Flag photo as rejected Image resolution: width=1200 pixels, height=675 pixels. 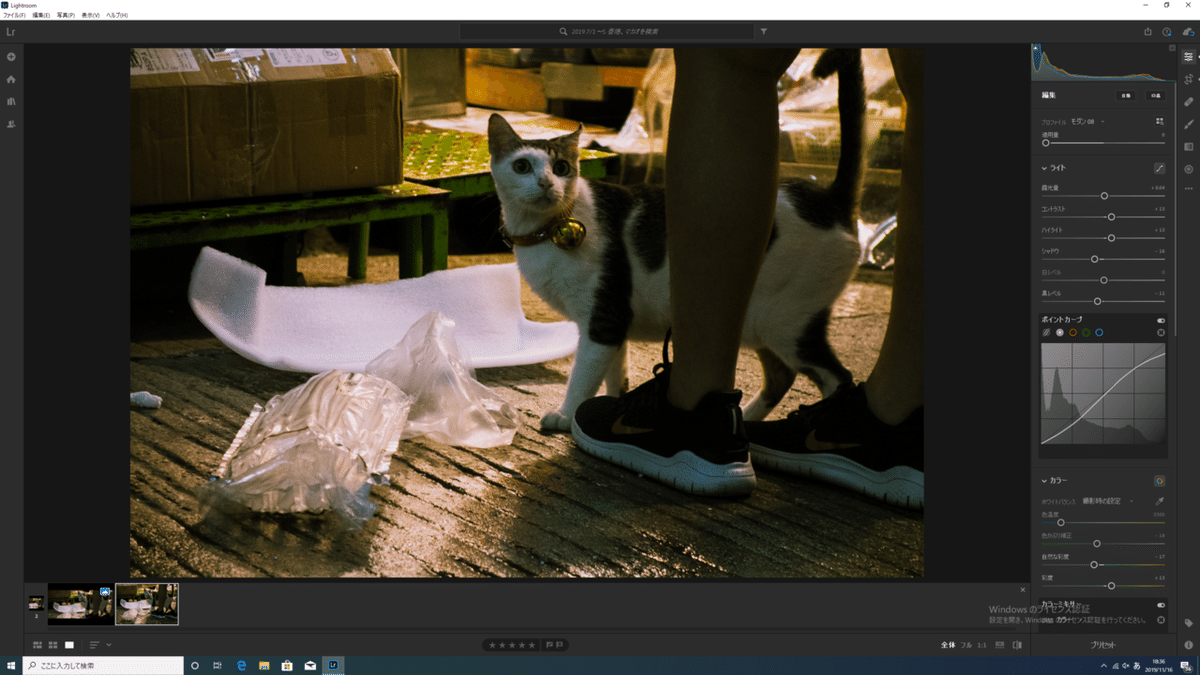pyautogui.click(x=560, y=645)
